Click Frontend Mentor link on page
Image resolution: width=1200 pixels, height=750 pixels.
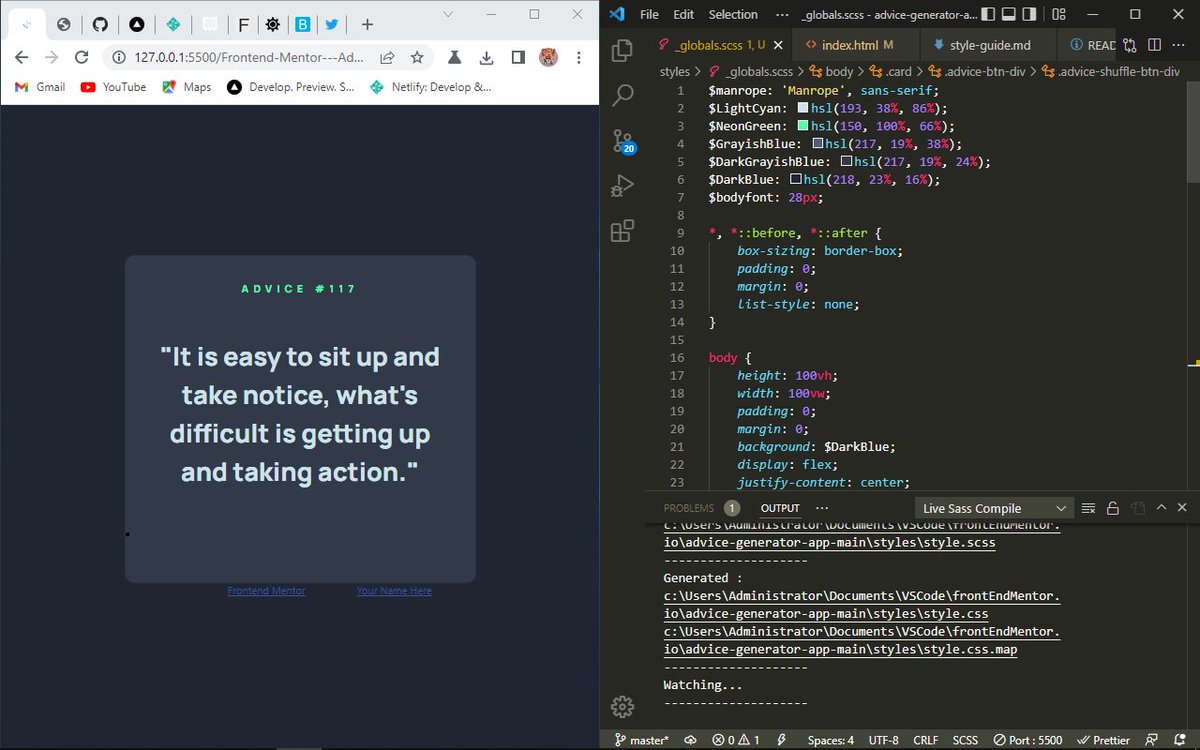266,591
